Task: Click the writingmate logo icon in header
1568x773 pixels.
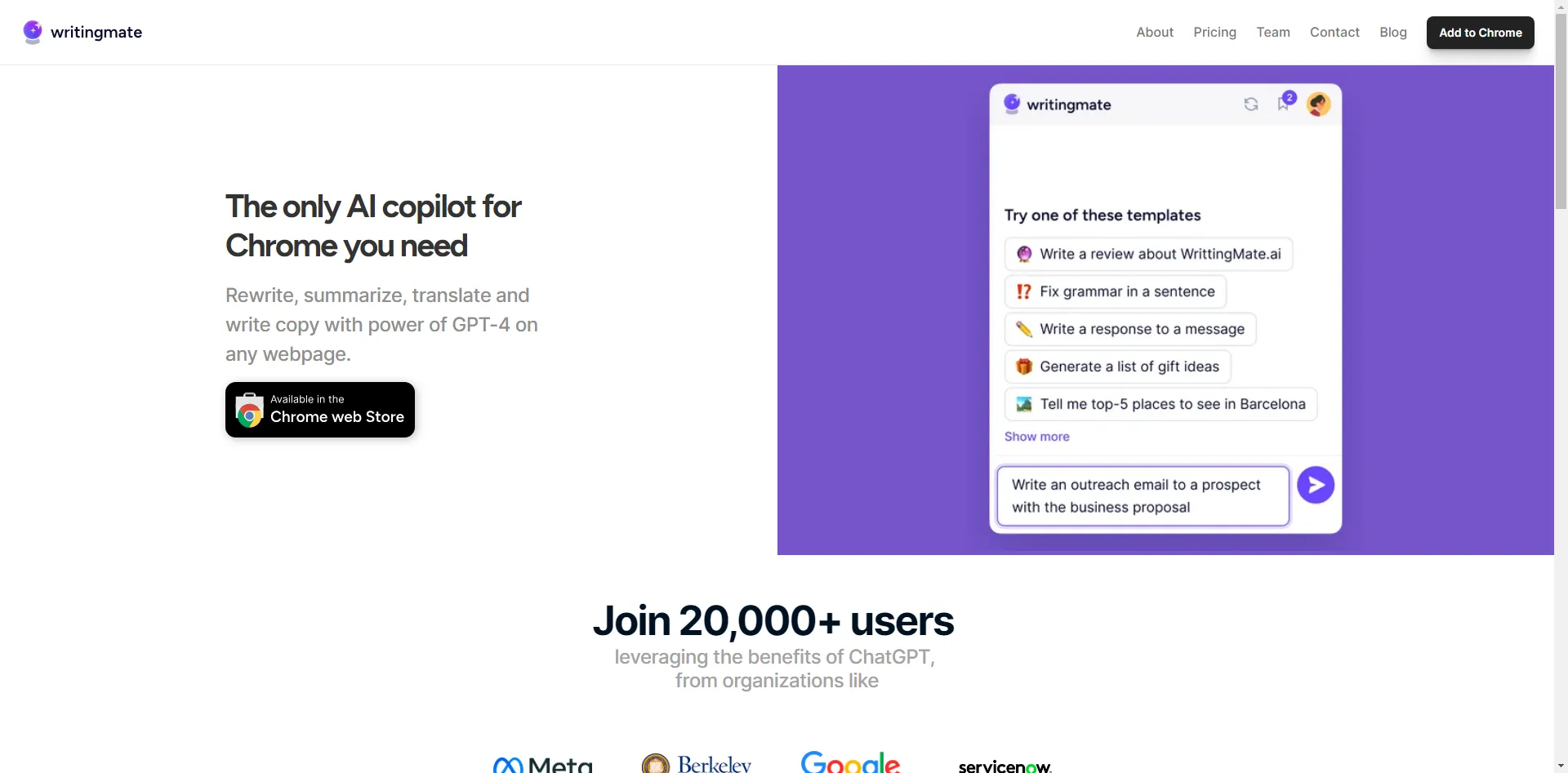Action: point(33,32)
